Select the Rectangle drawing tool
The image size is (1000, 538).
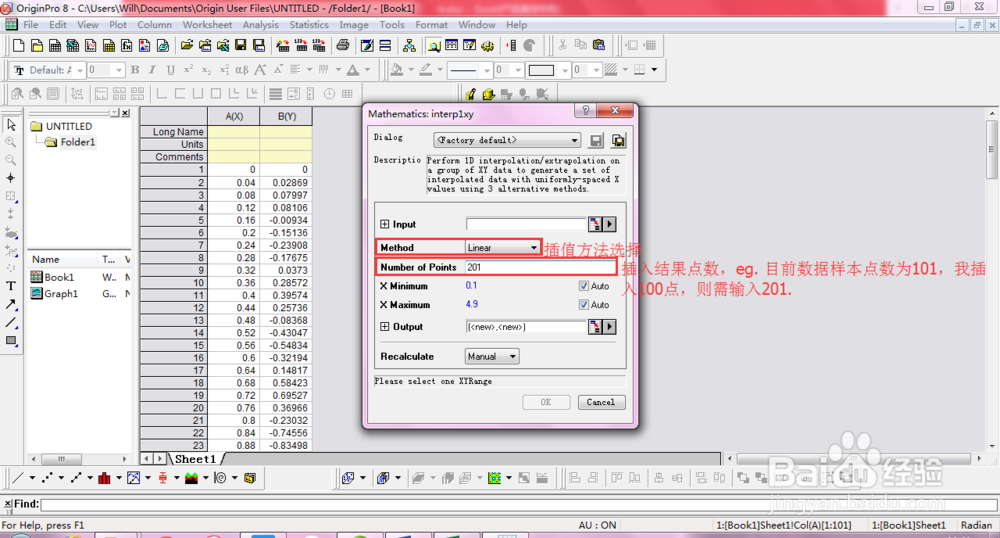click(11, 340)
